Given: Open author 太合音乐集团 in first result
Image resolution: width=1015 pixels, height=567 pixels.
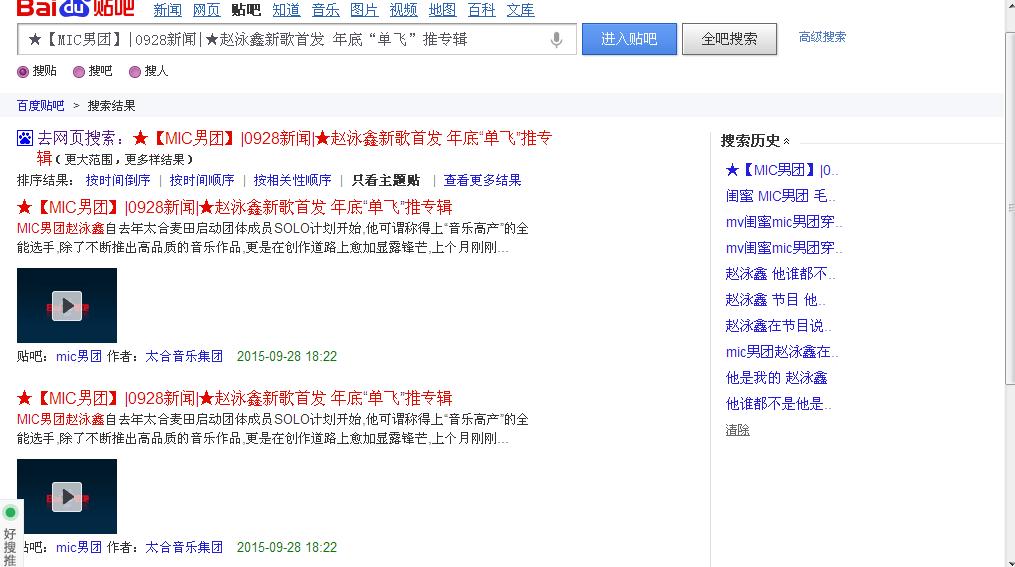Looking at the screenshot, I should (184, 356).
